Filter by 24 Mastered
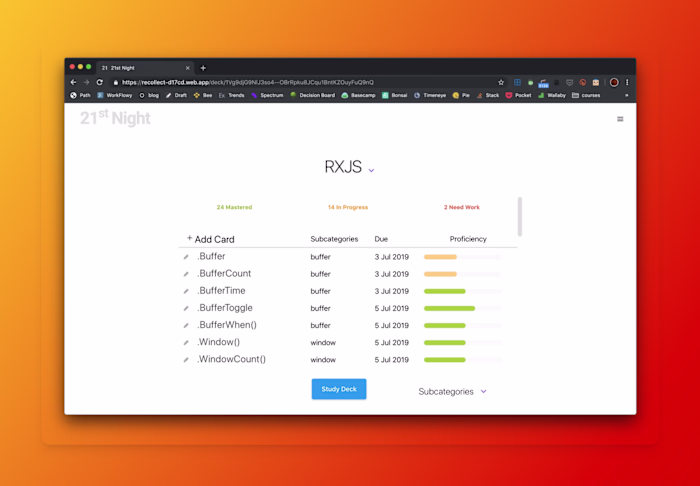 click(x=234, y=207)
